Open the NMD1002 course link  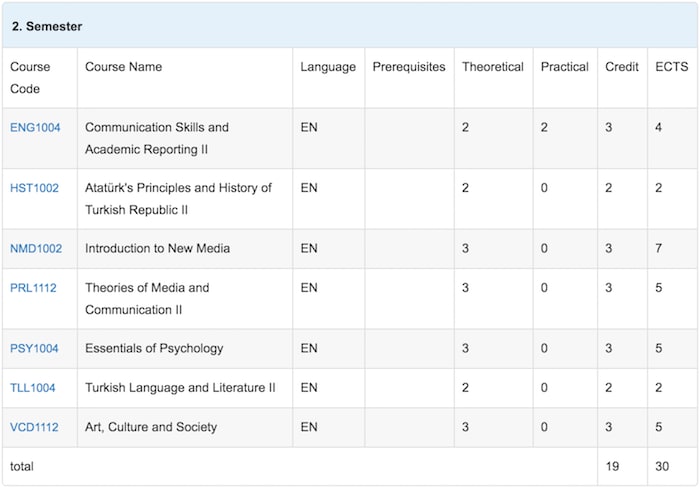36,249
